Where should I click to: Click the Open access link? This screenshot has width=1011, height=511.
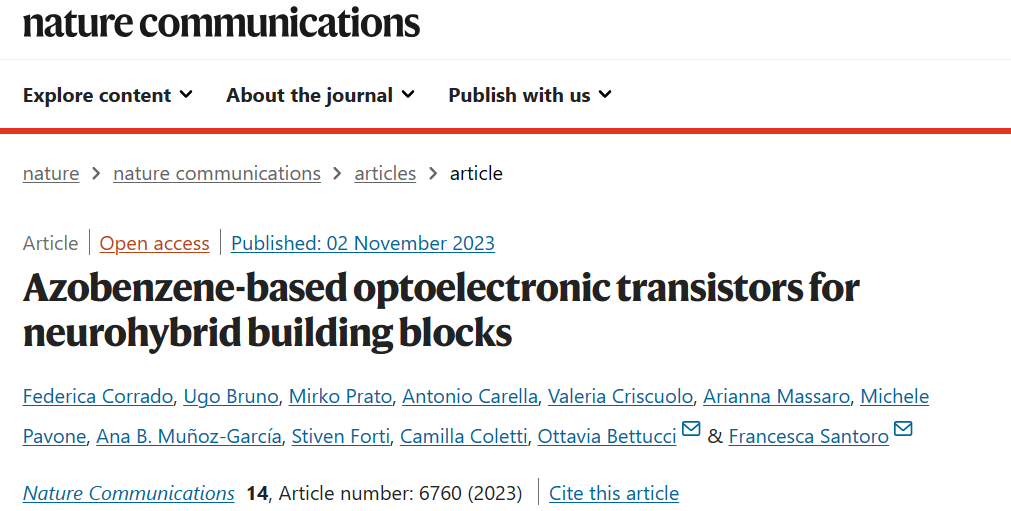click(154, 243)
